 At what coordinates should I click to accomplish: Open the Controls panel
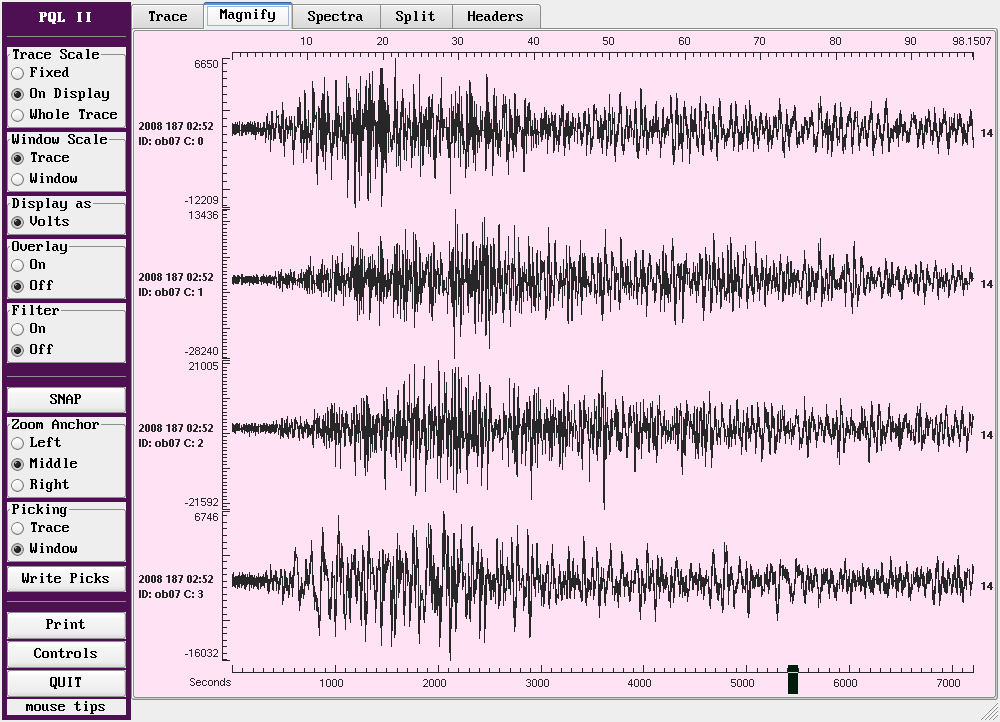(66, 654)
